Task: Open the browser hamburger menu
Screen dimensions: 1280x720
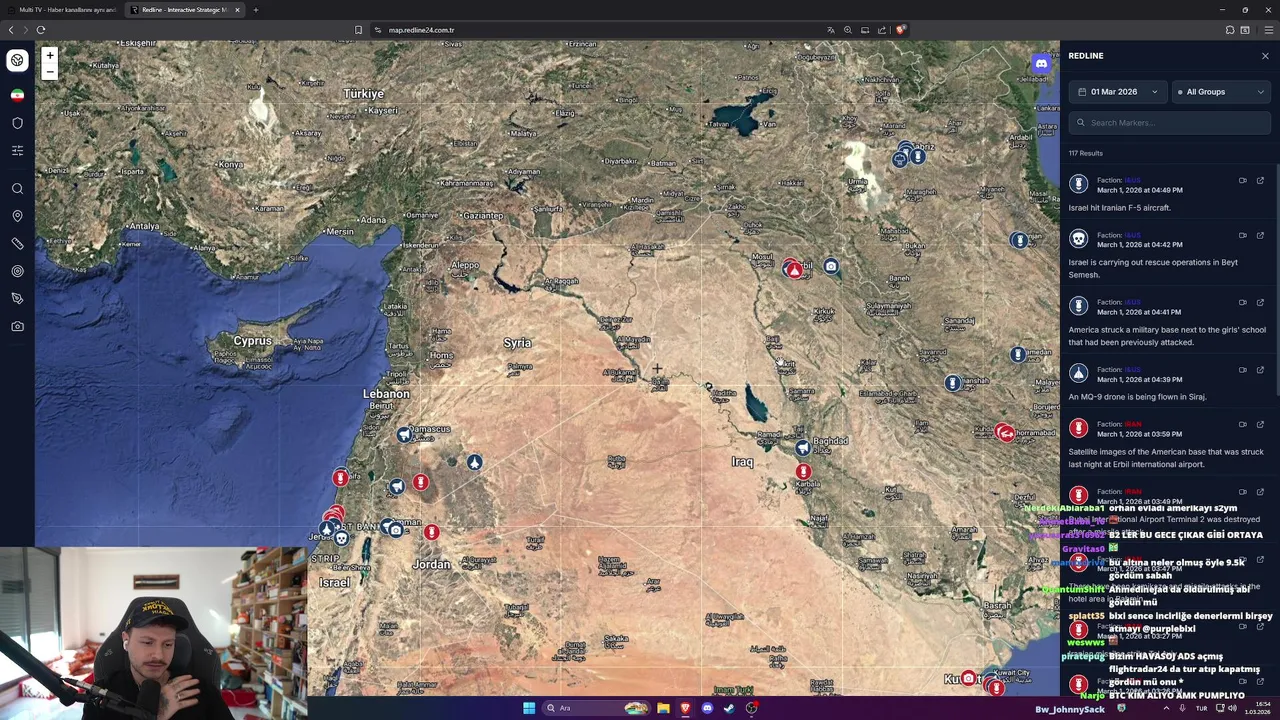Action: [x=1269, y=30]
